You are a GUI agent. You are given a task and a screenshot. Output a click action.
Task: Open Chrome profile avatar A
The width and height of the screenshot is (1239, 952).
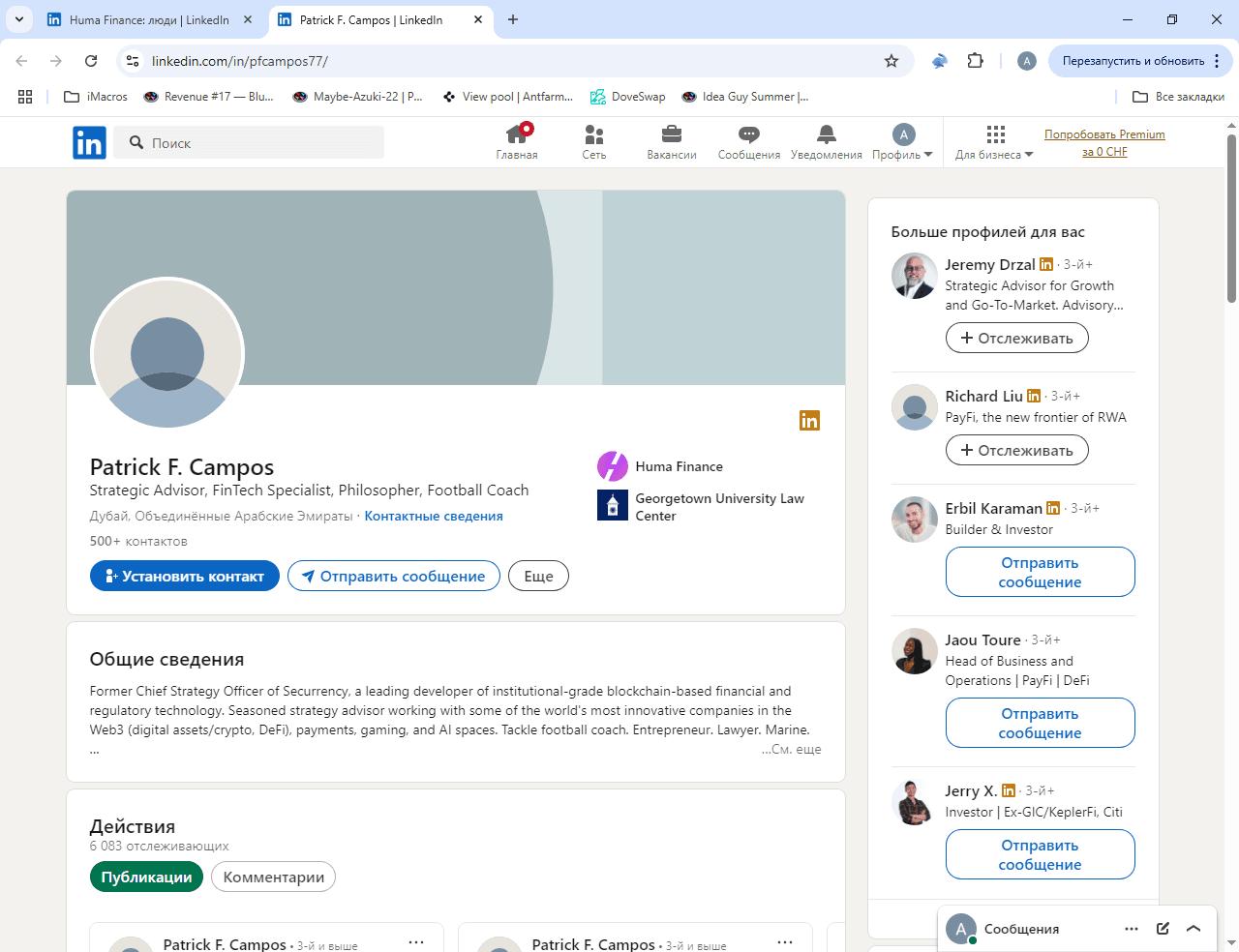tap(1027, 61)
